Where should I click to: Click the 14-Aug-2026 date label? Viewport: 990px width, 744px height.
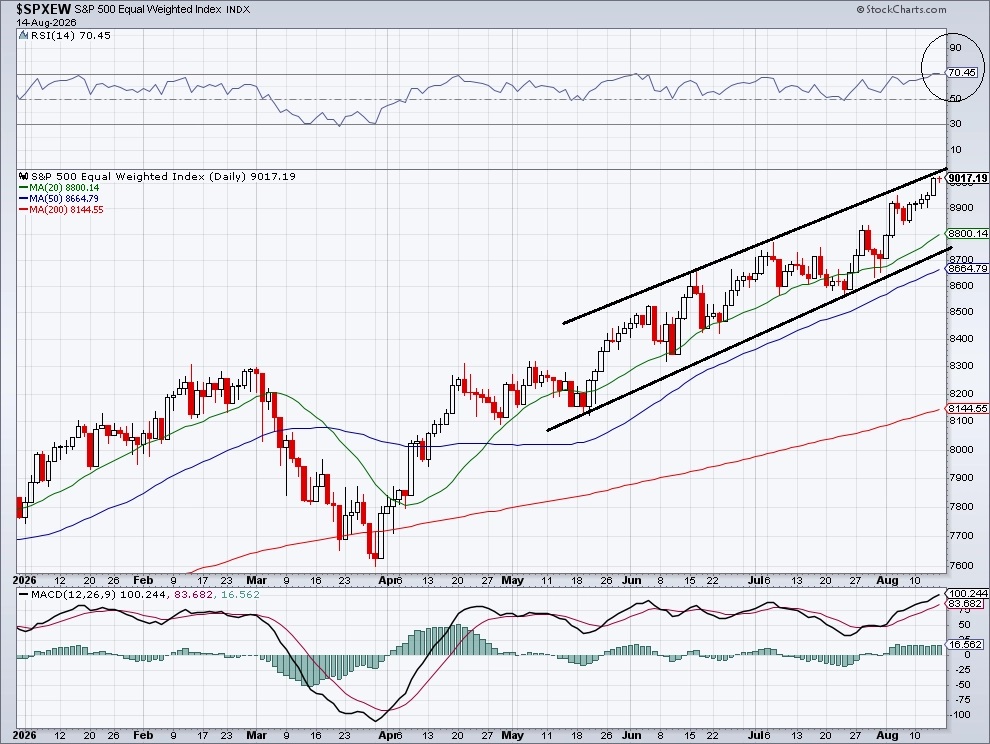[x=46, y=23]
